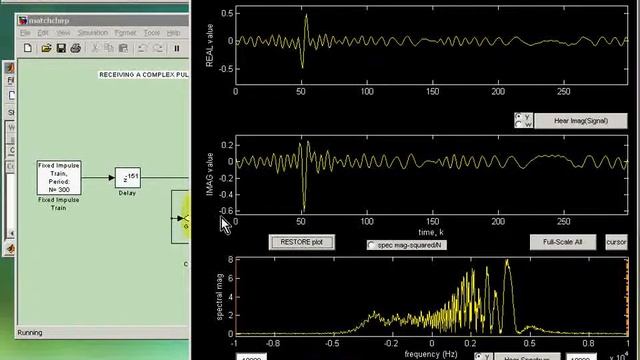Screen dimensions: 640x360
Task: Click the New model icon in matchchirp toolbar
Action: [28, 48]
